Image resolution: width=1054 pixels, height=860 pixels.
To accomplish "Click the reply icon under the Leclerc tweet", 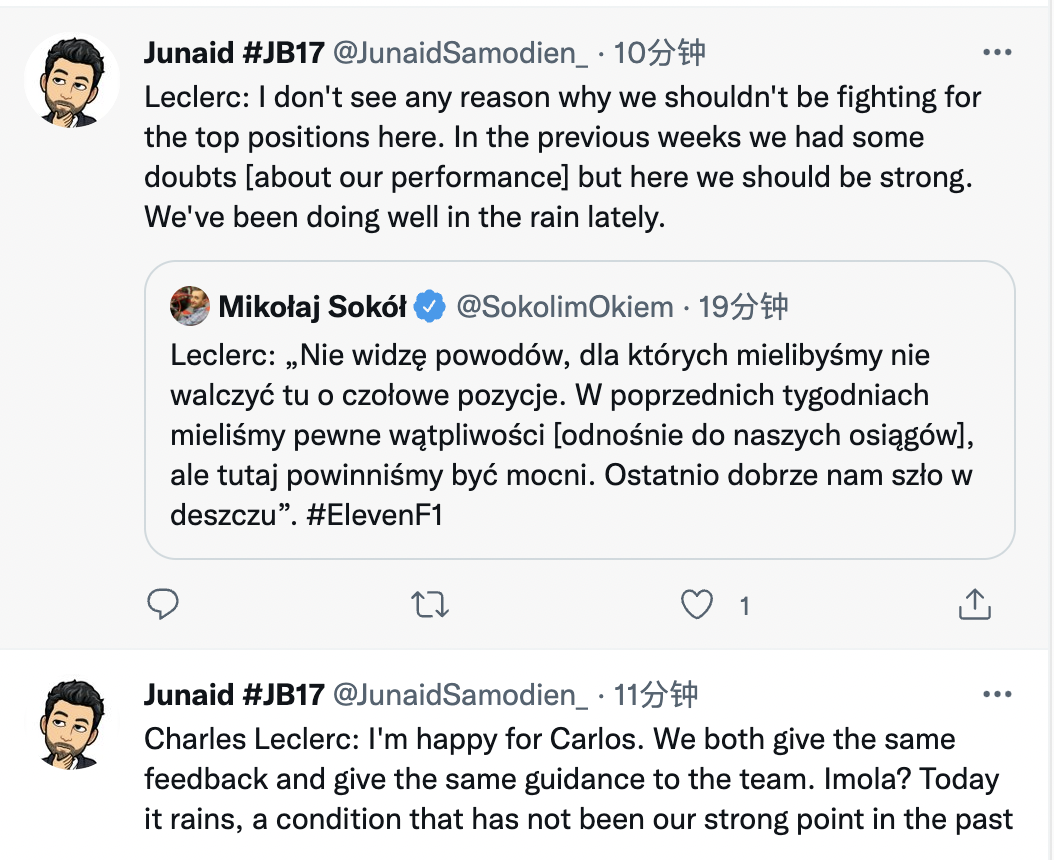I will click(163, 604).
